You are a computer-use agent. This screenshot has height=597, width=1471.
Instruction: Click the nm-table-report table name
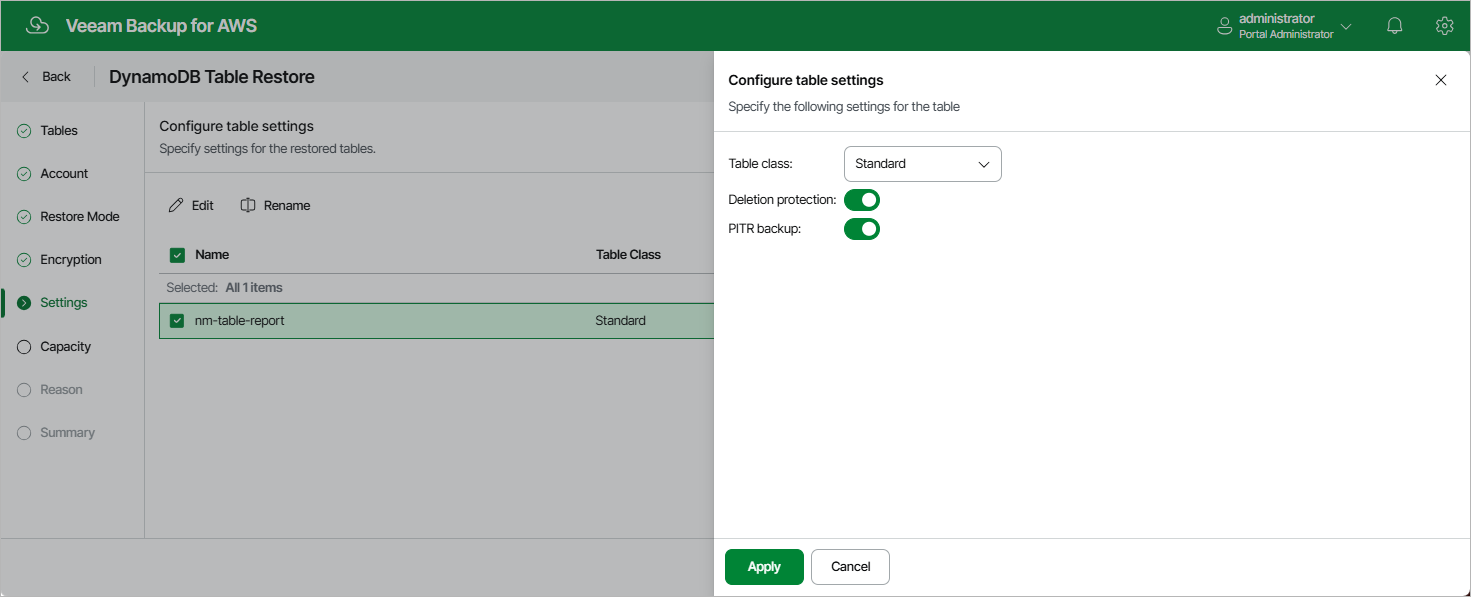(x=240, y=321)
